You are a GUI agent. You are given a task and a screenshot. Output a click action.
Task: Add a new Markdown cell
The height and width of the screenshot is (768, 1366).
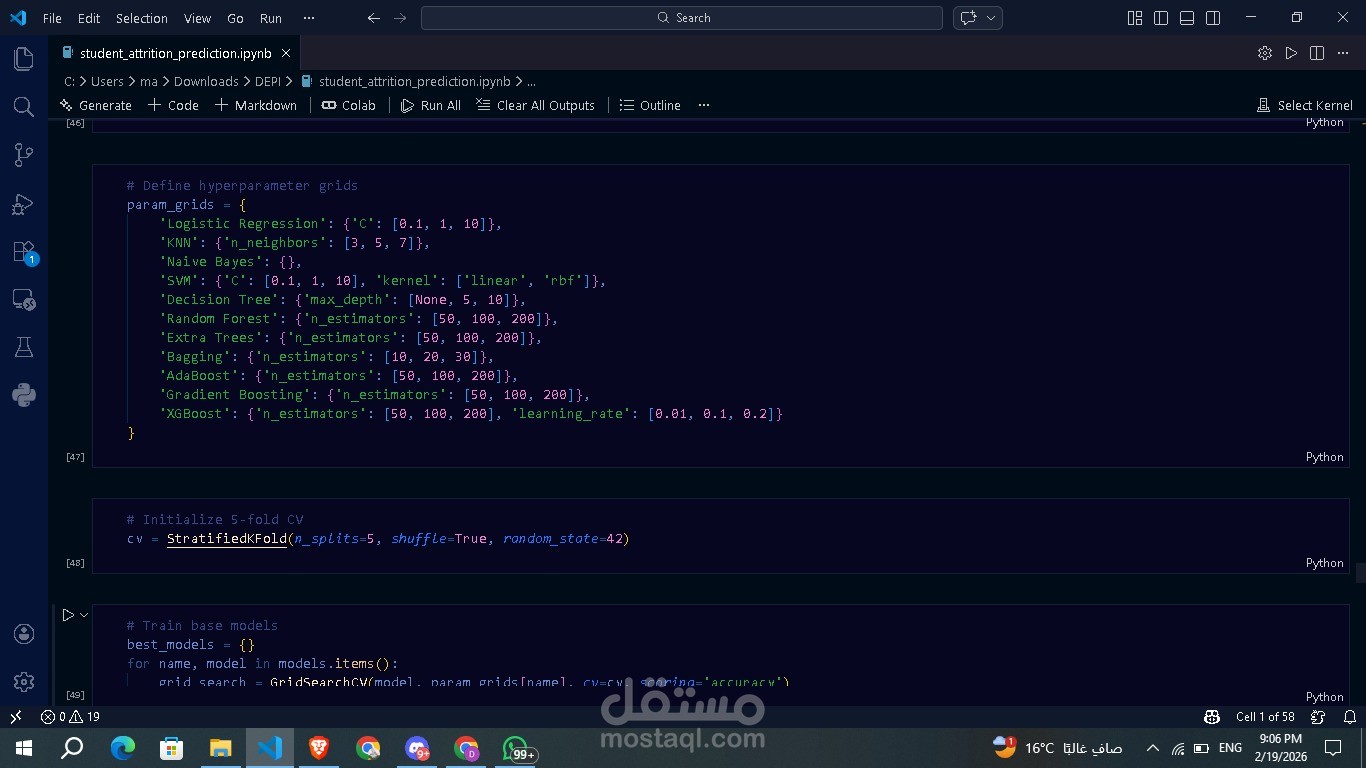tap(256, 105)
